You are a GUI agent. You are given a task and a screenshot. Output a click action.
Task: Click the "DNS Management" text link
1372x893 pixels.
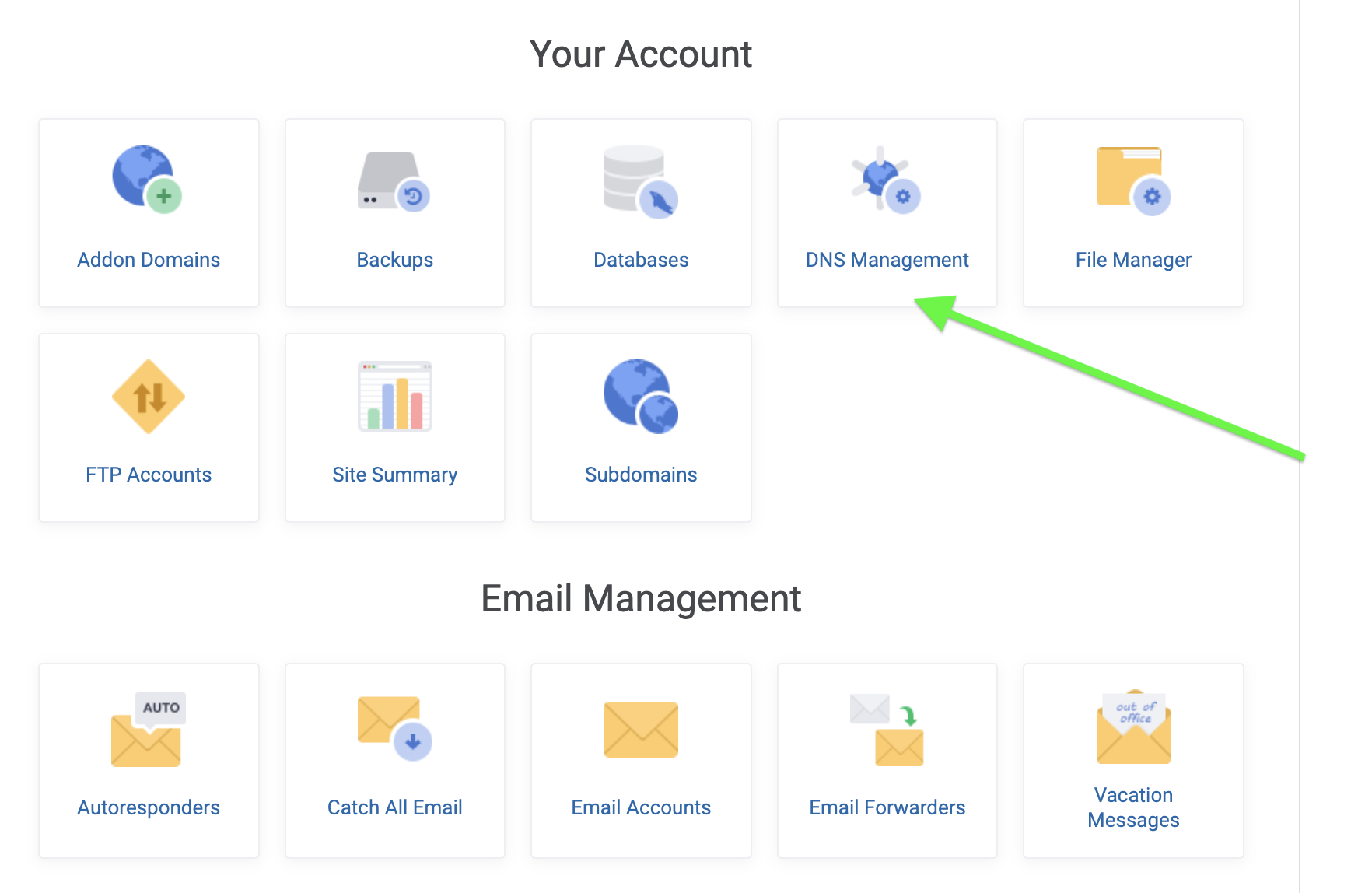point(887,260)
